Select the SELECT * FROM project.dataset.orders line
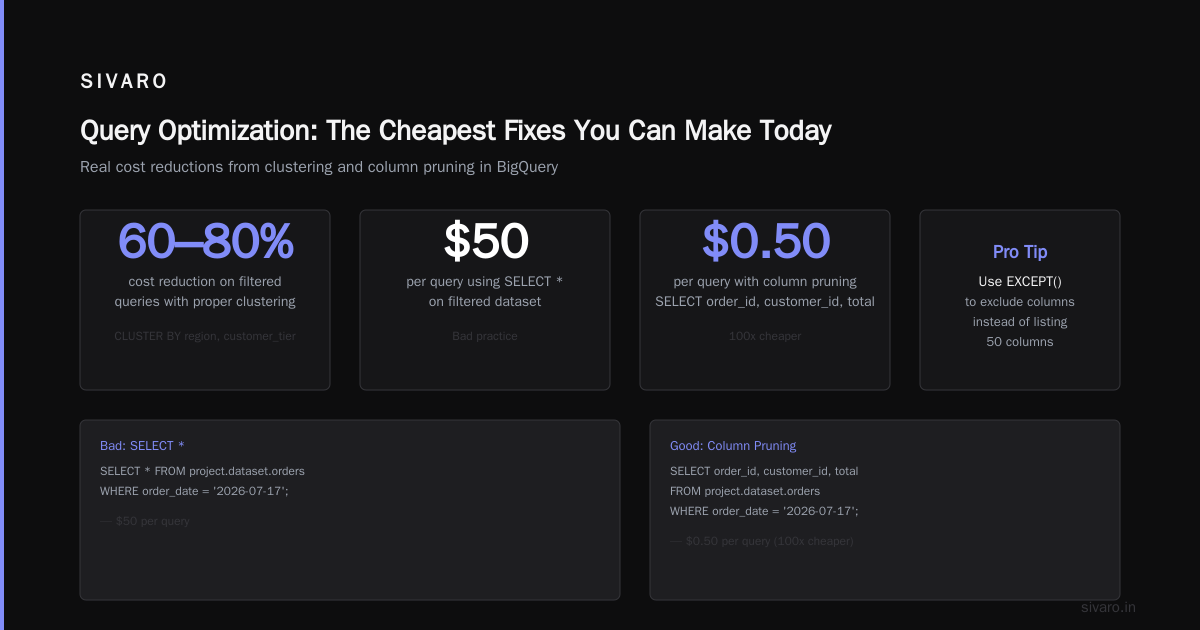Screen dimensions: 1200x630 (x=202, y=471)
